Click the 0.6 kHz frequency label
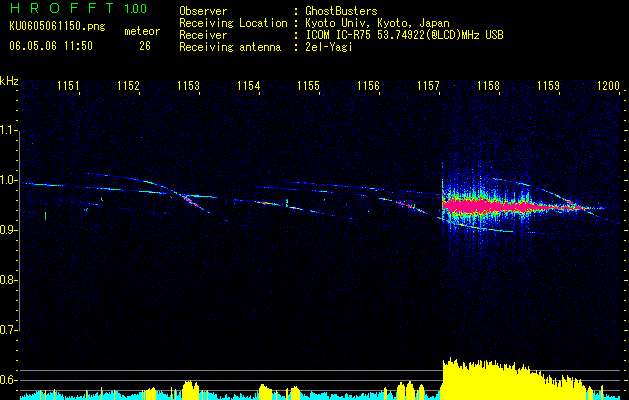This screenshot has width=629, height=400. (x=8, y=380)
